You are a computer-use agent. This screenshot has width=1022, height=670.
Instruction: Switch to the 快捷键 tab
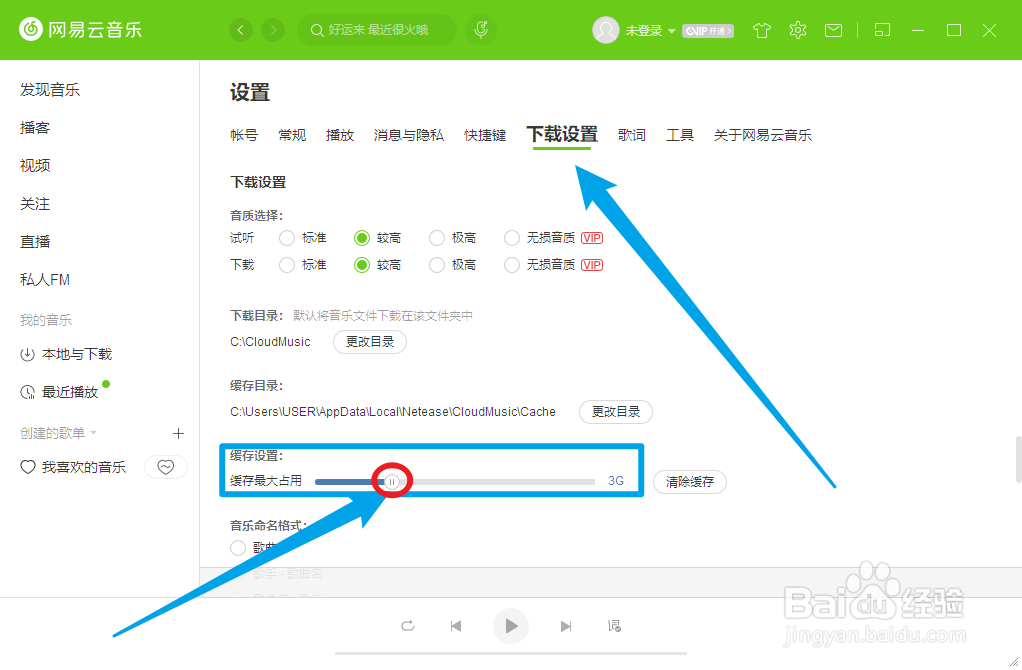(485, 136)
